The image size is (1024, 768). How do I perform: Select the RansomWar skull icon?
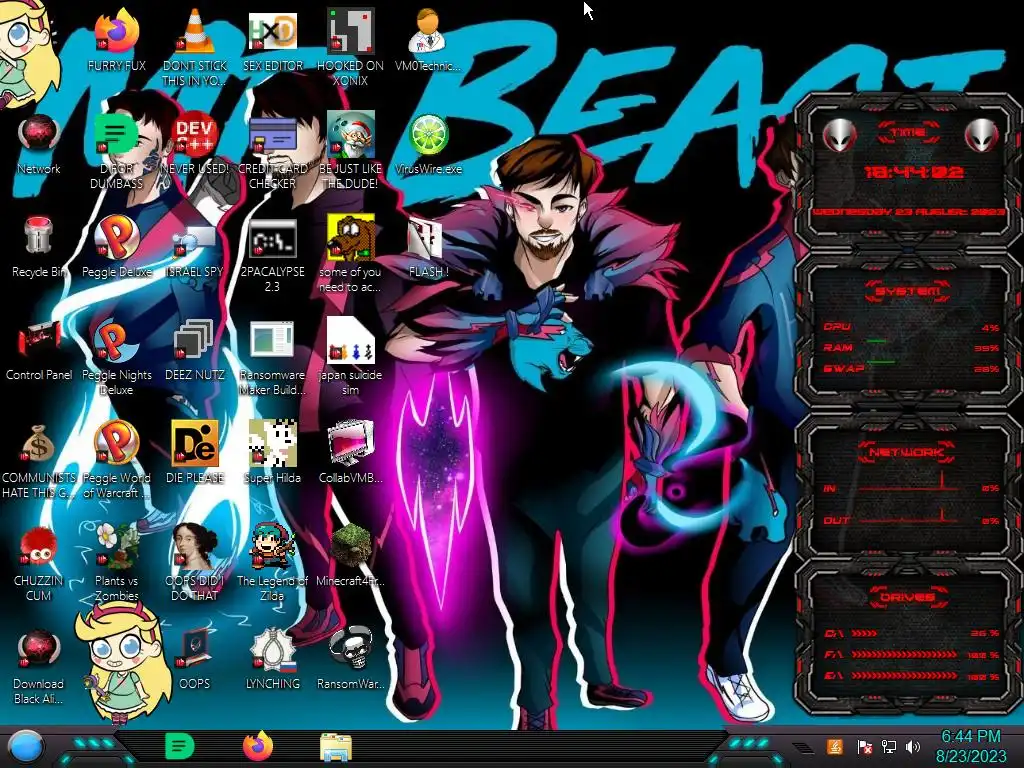coord(350,648)
